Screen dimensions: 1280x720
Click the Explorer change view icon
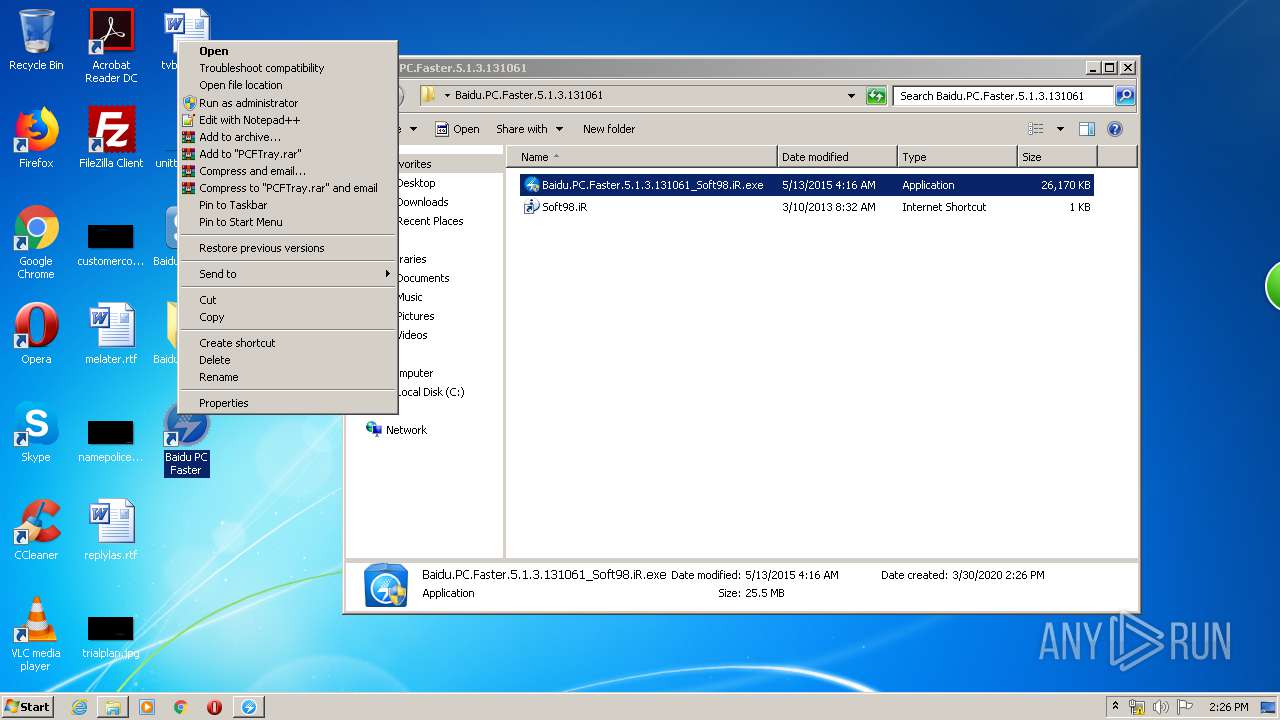click(x=1036, y=129)
